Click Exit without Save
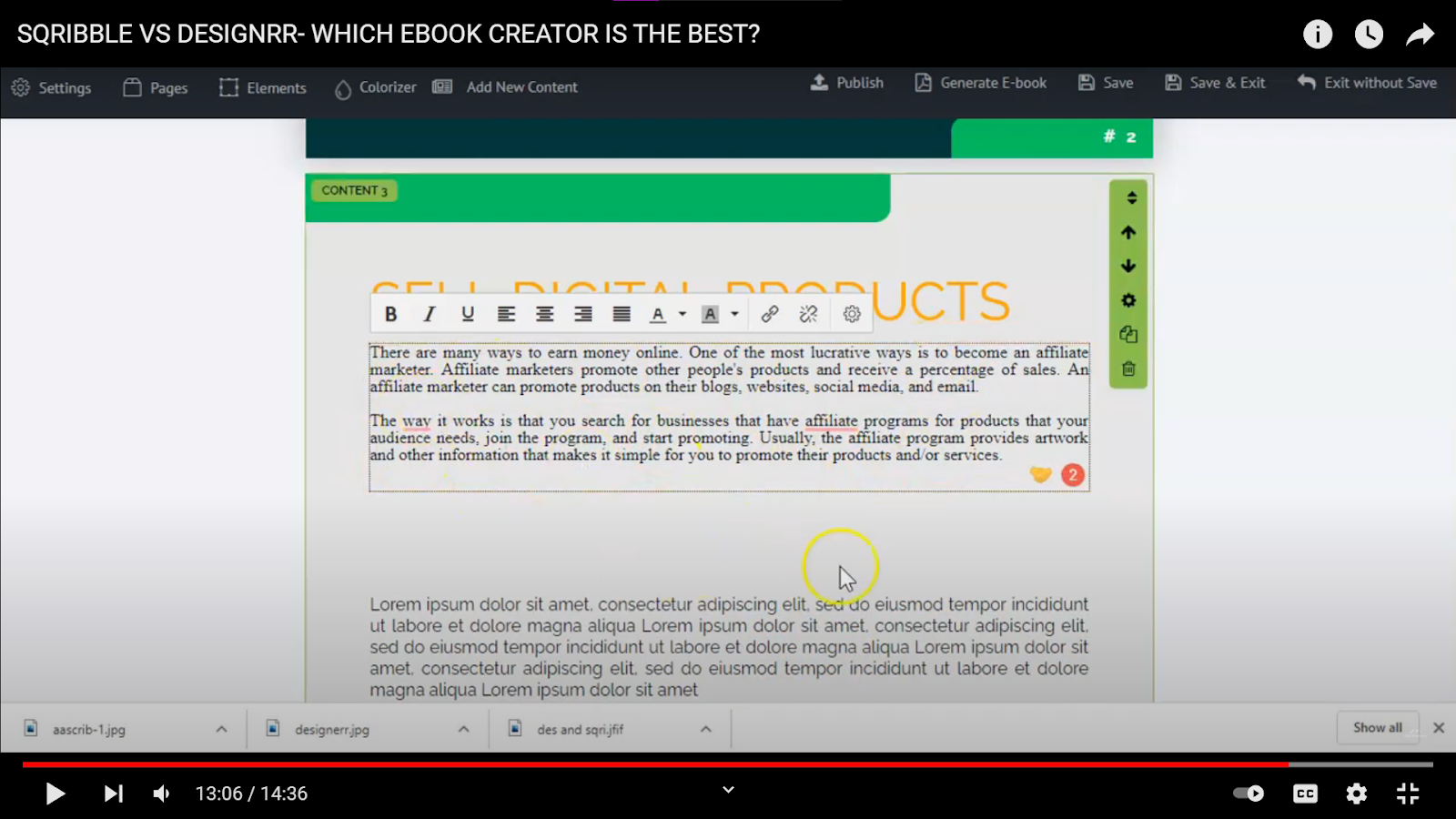This screenshot has height=819, width=1456. click(x=1368, y=83)
